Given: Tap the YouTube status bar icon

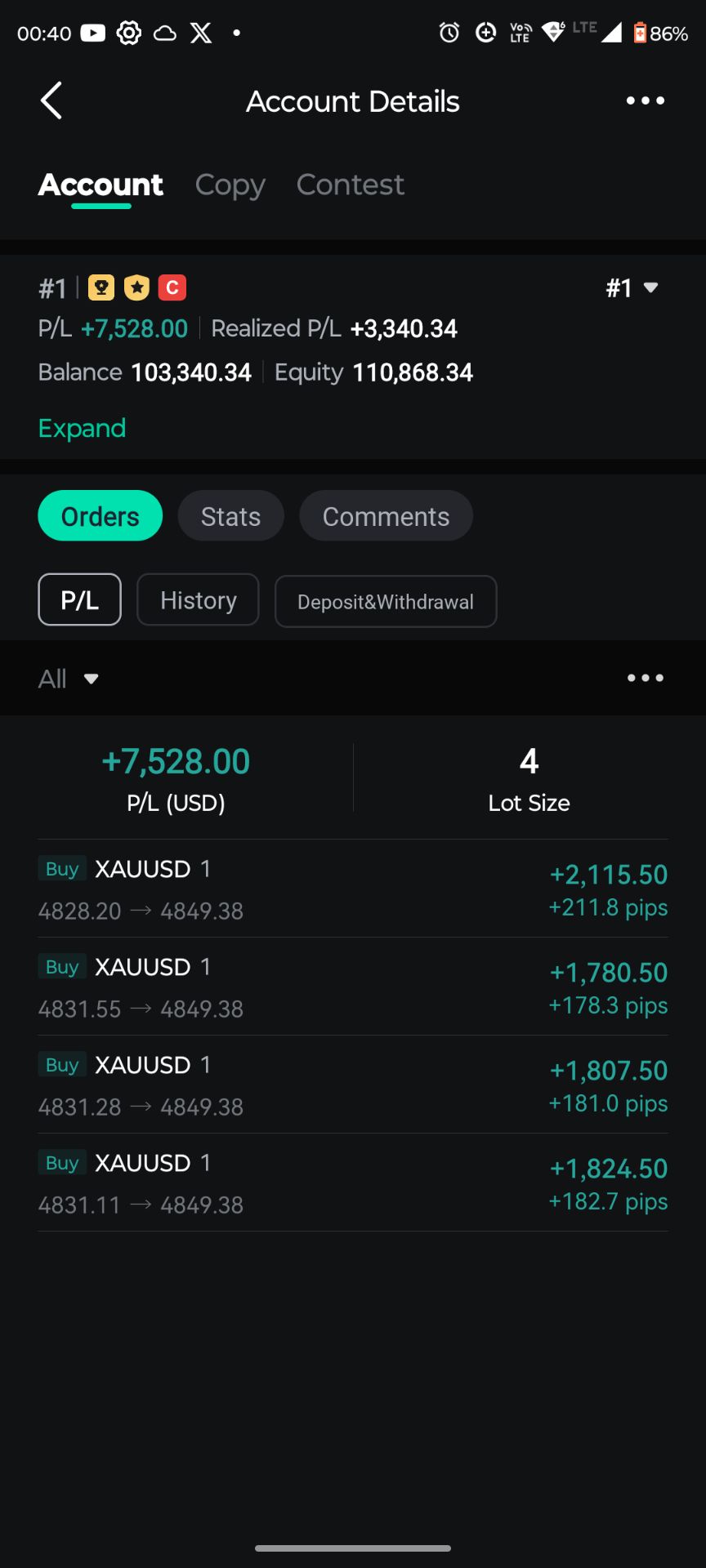Looking at the screenshot, I should (x=92, y=33).
